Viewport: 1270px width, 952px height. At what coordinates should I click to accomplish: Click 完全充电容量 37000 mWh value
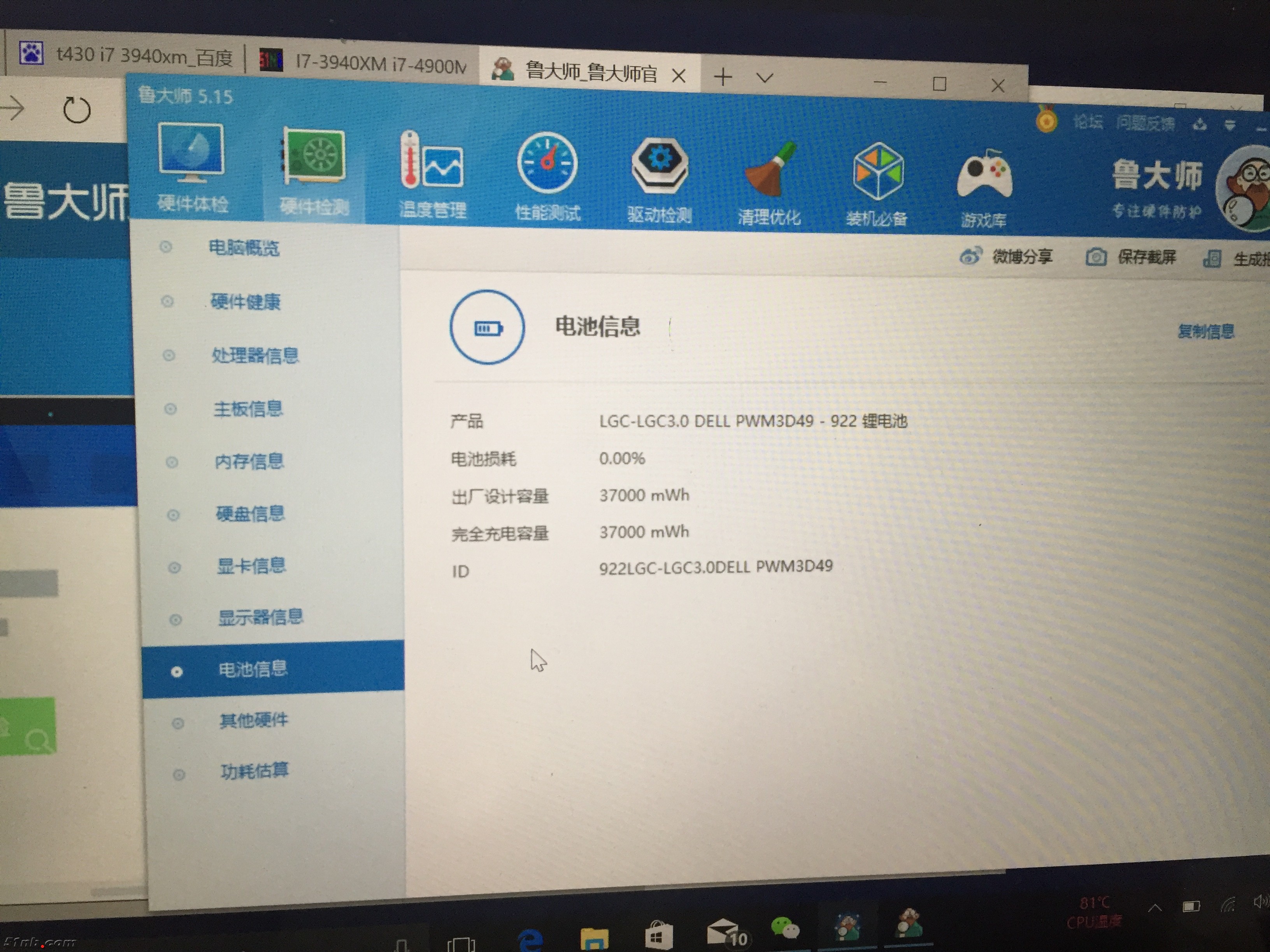coord(644,532)
